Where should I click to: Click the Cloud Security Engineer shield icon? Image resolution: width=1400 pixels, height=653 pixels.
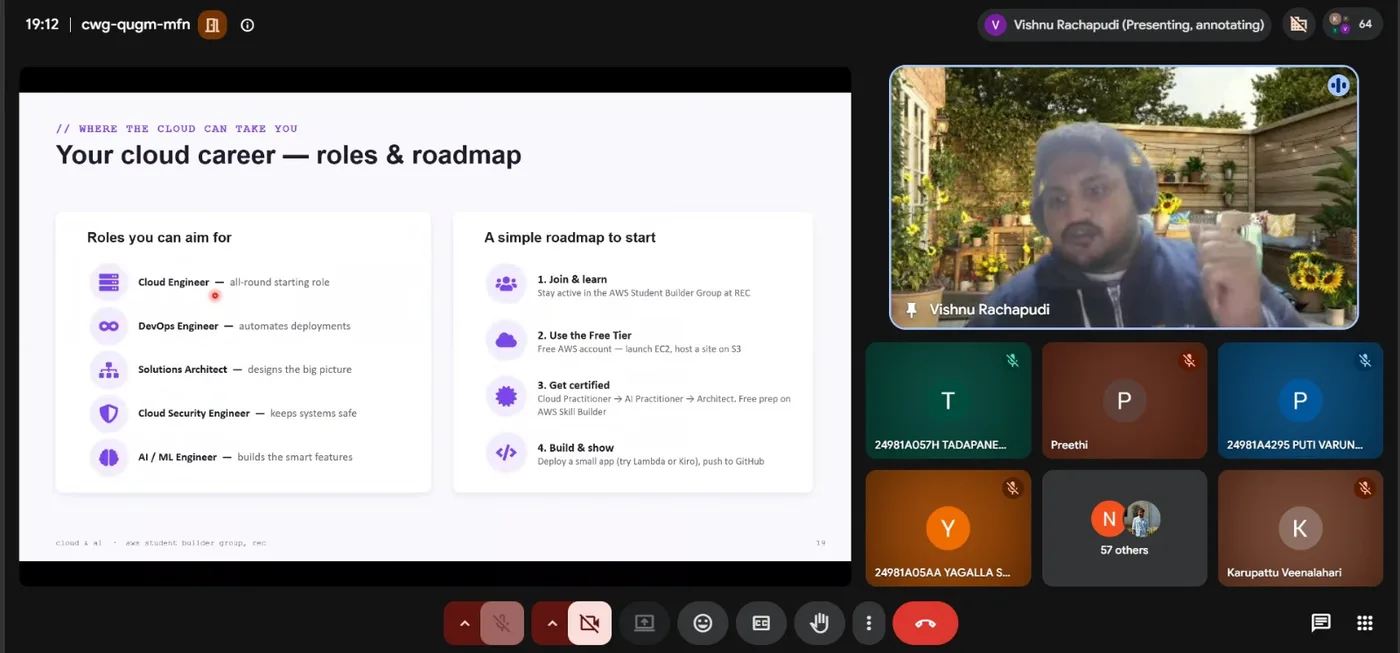[109, 413]
